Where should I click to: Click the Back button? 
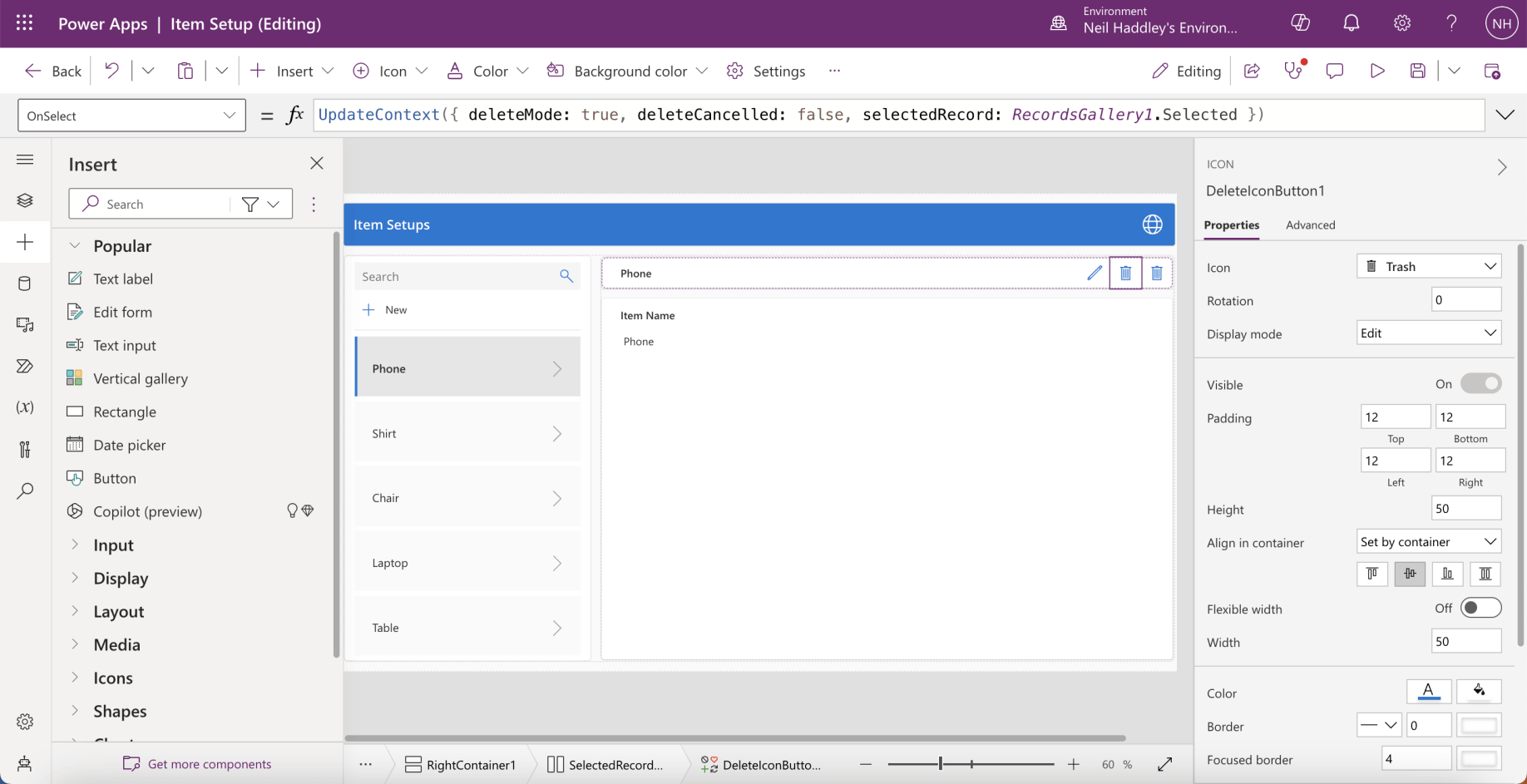[x=54, y=71]
